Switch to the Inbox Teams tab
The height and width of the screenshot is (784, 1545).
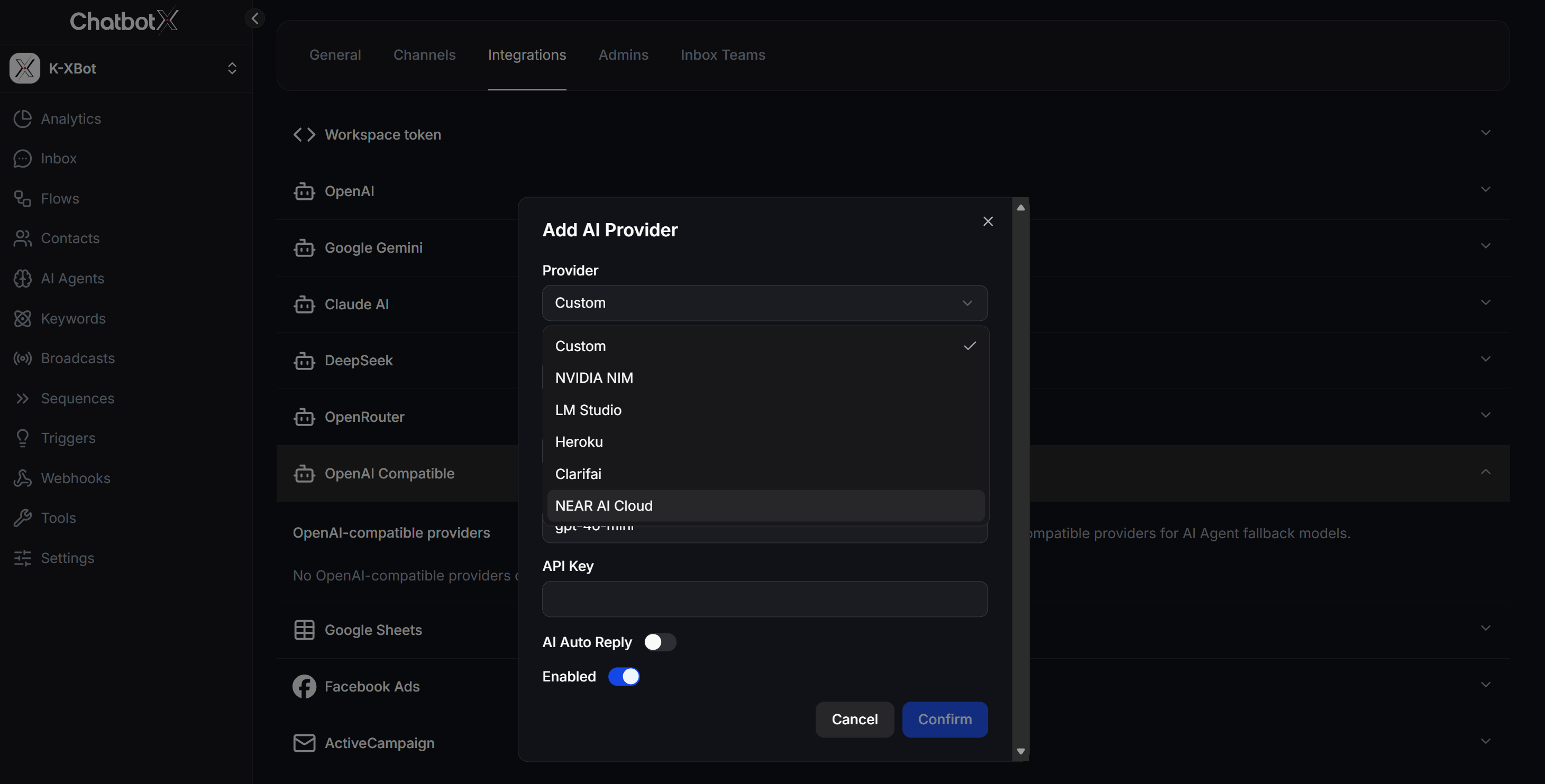tap(723, 54)
